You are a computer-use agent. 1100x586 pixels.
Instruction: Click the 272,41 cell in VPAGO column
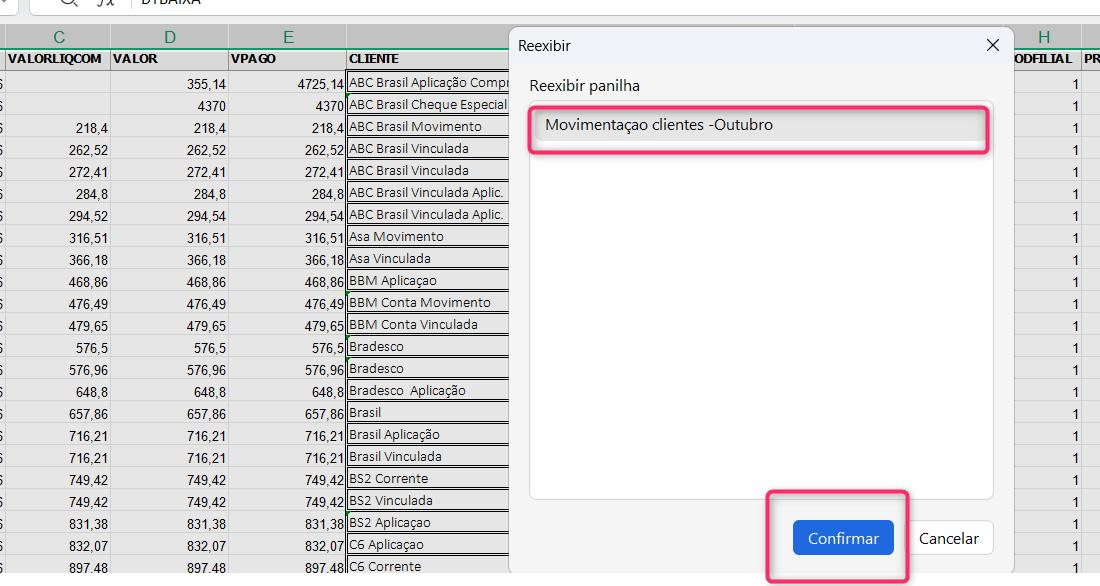pos(288,172)
